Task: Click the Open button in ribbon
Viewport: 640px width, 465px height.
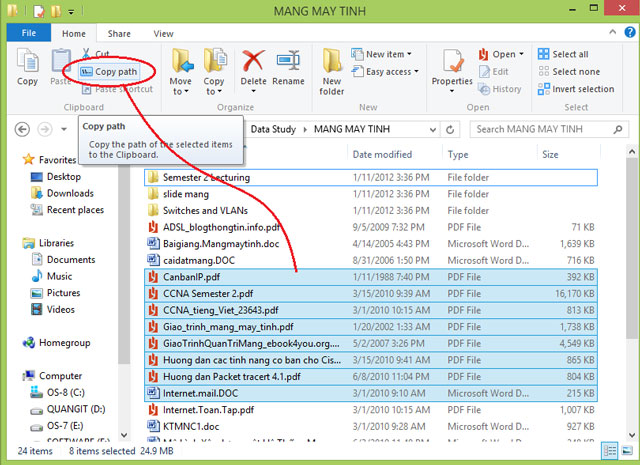Action: pos(497,54)
